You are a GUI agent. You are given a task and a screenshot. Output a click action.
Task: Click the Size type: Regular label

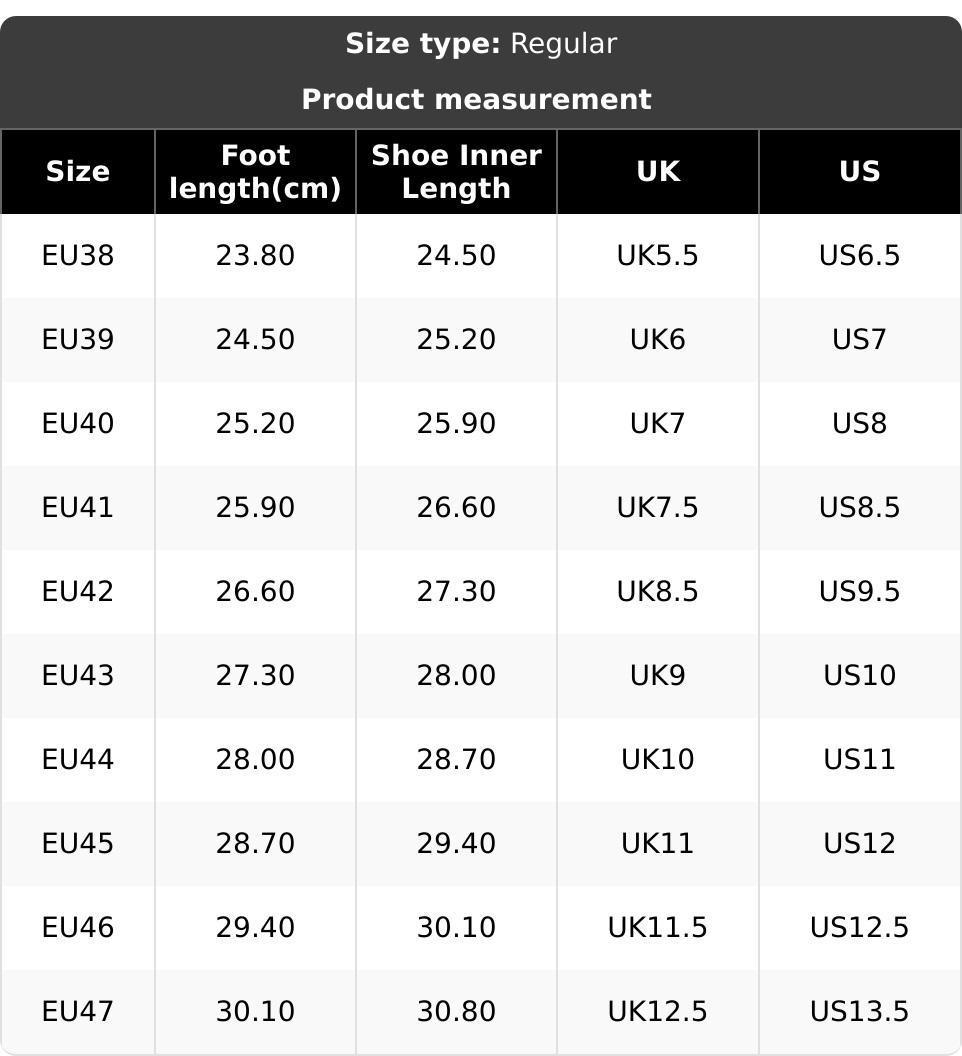pos(481,44)
